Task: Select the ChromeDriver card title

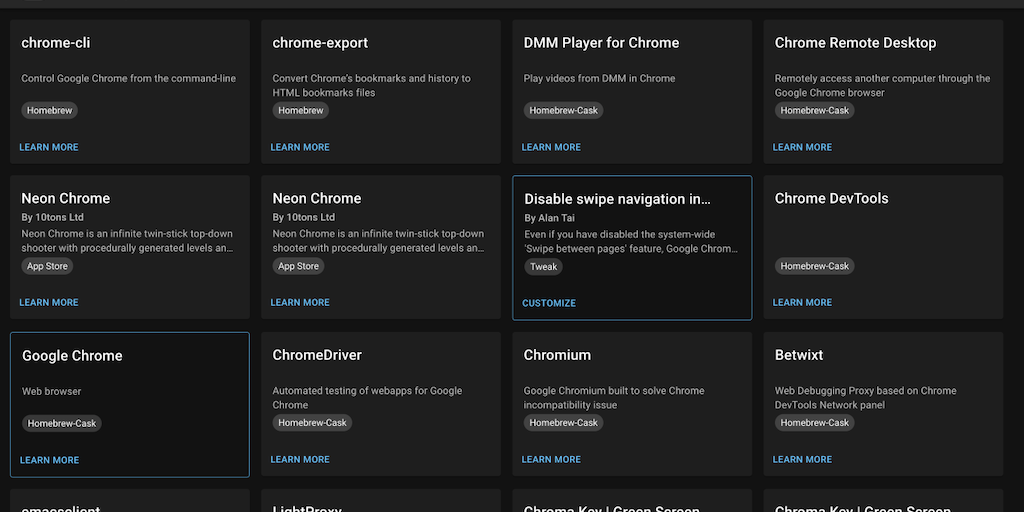Action: click(x=317, y=355)
